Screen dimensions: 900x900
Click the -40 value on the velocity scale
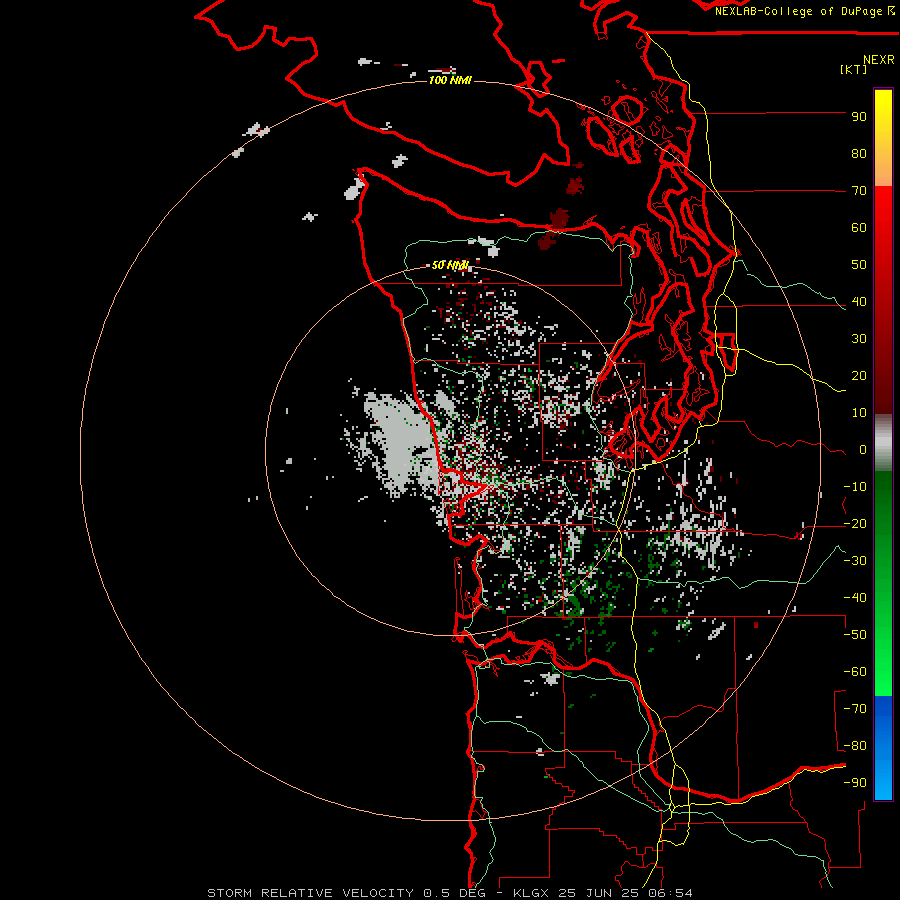coord(855,598)
